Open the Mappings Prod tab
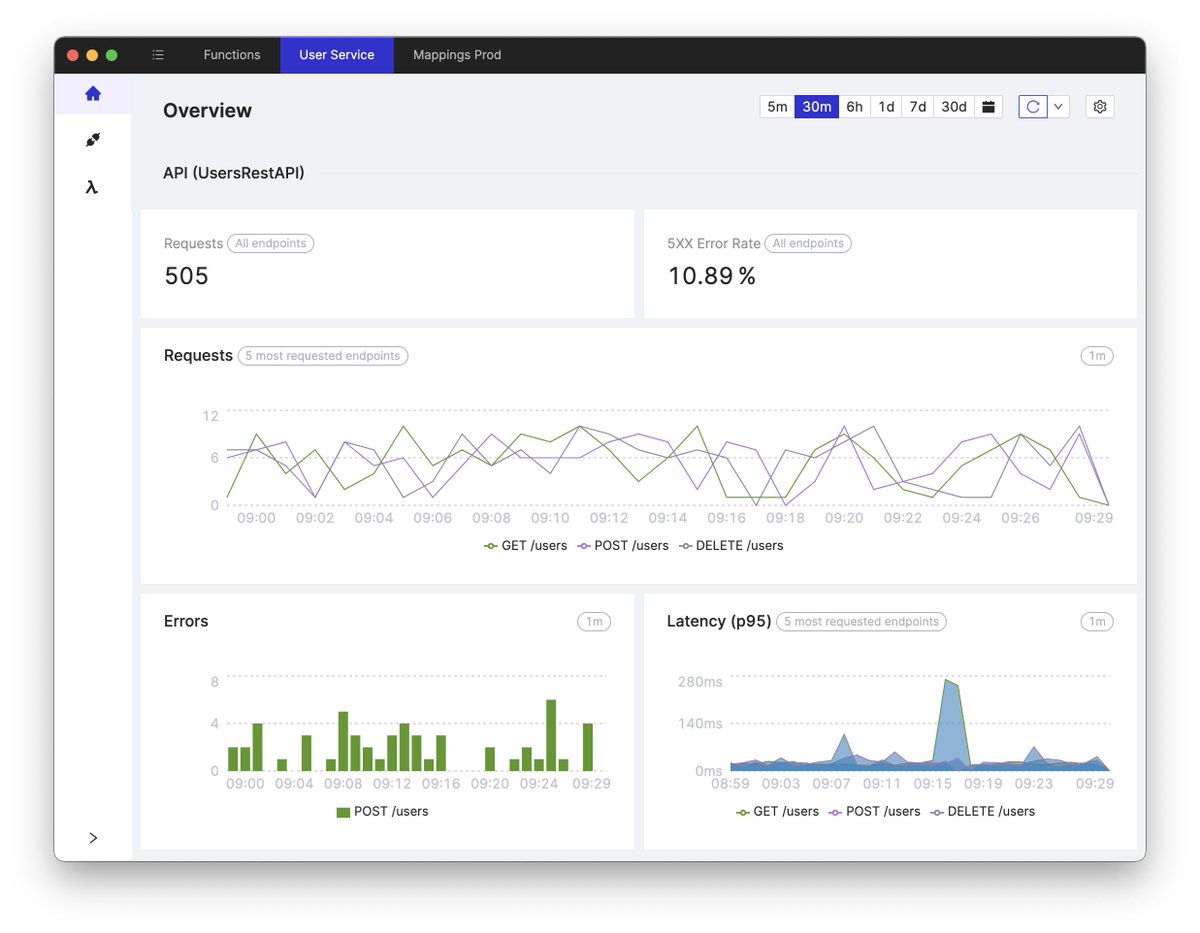Screen dimensions: 1200x933 pos(456,55)
